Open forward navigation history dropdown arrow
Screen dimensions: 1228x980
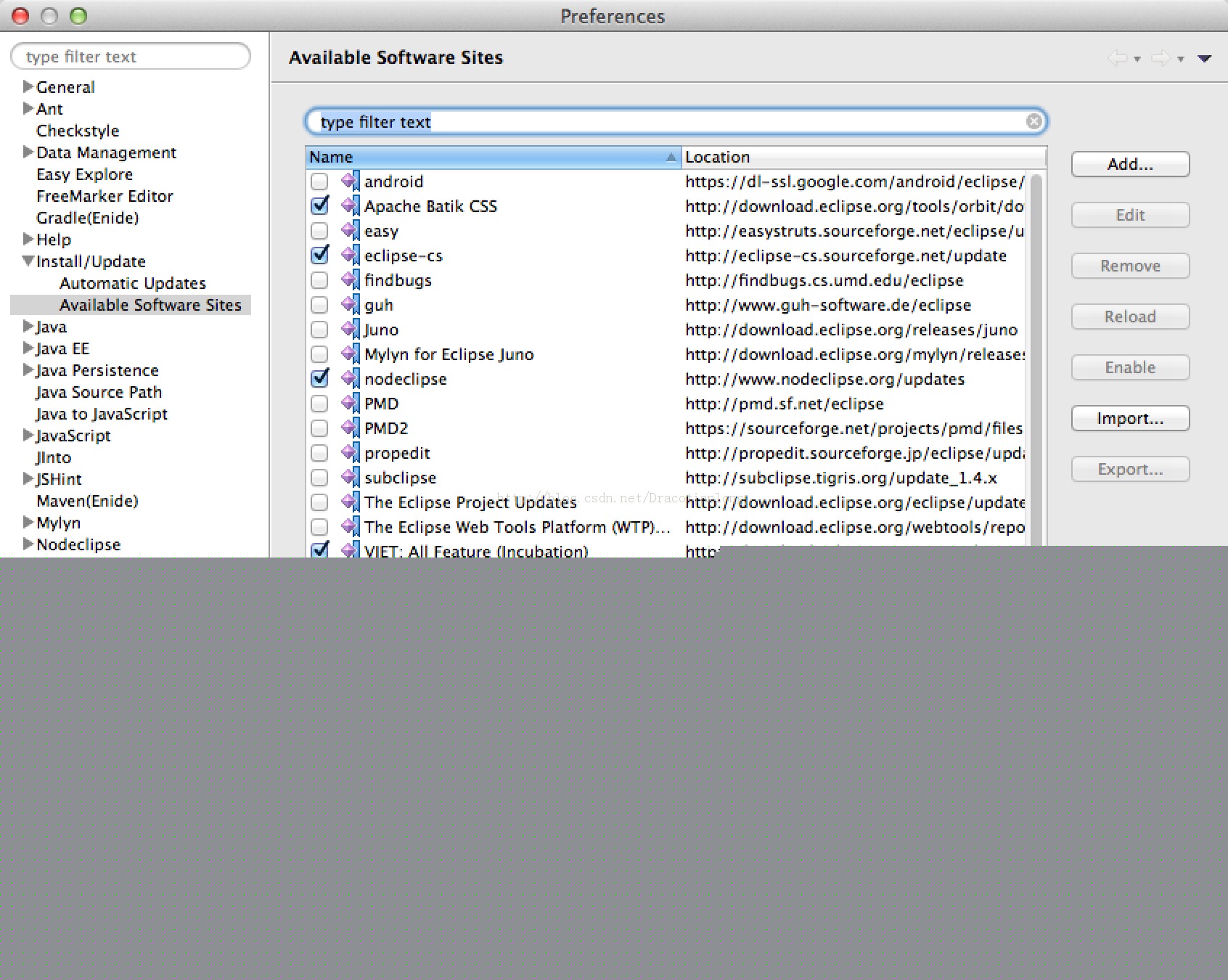[1181, 60]
